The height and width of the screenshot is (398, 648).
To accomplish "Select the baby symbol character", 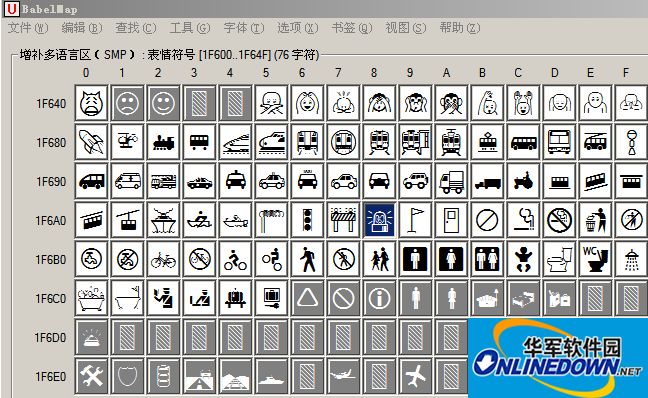I will pyautogui.click(x=523, y=260).
